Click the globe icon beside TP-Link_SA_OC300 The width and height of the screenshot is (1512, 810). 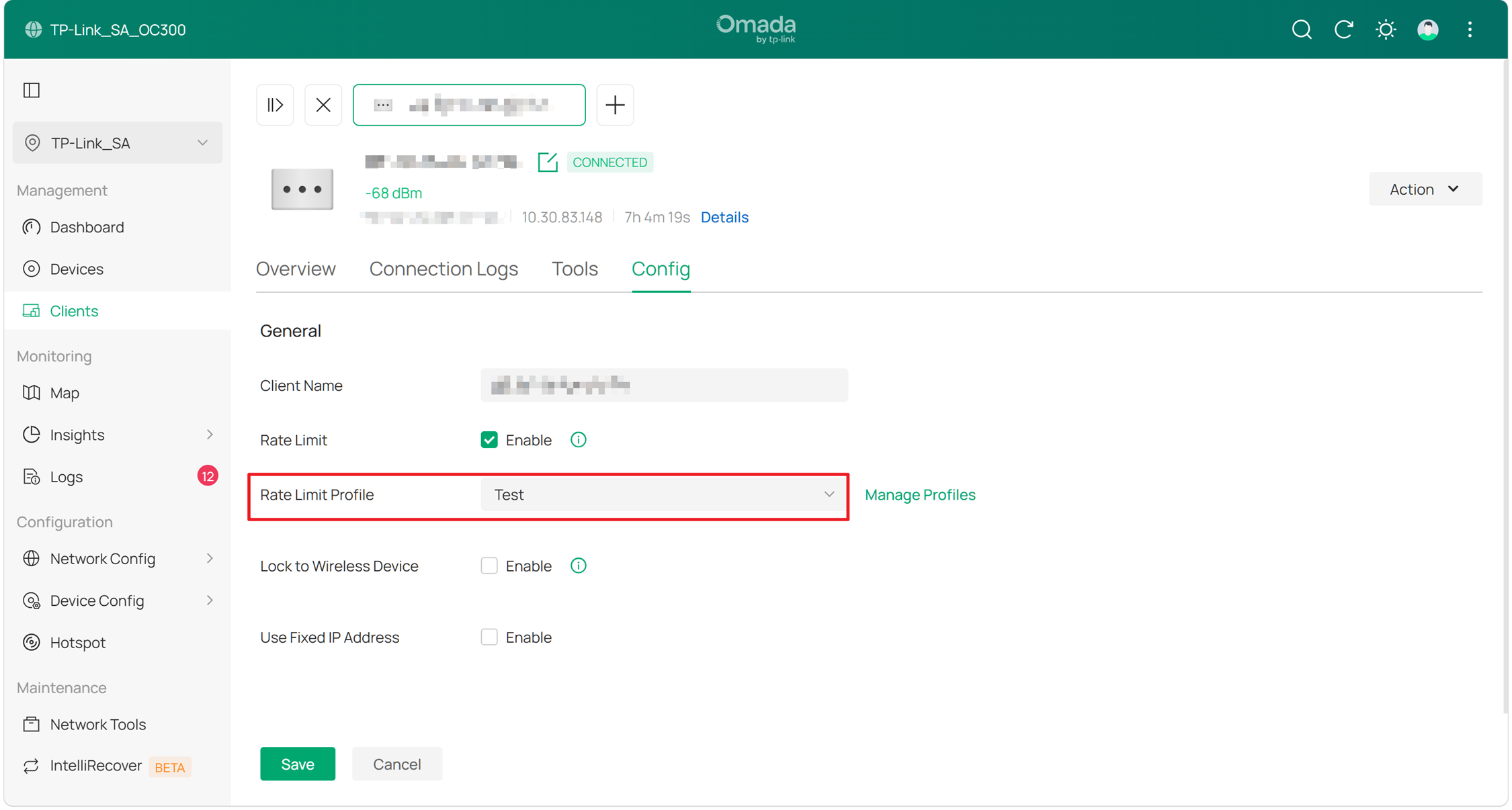[33, 30]
